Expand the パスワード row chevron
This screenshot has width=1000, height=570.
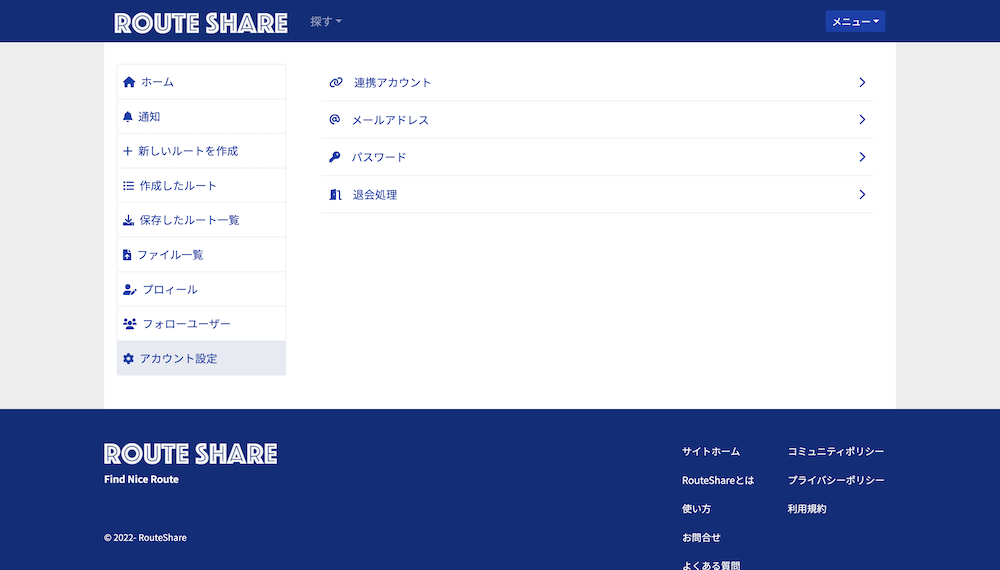point(862,157)
